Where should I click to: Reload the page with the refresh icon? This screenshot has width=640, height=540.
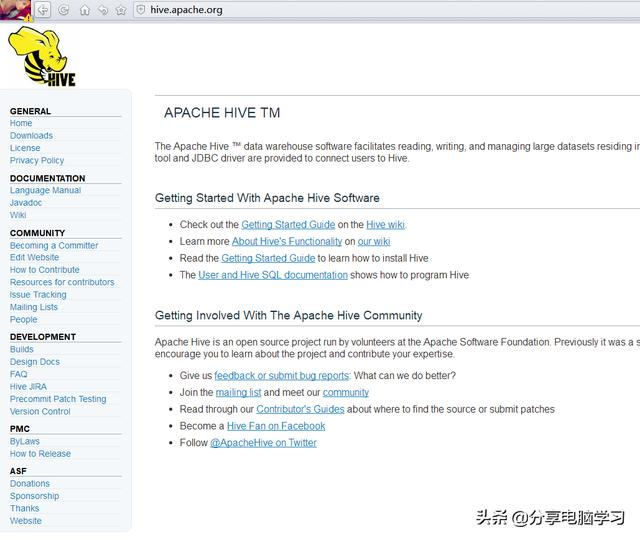[x=64, y=10]
